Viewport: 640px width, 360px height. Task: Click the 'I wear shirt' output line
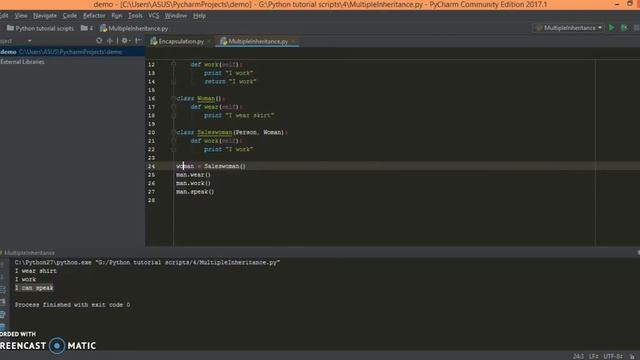[x=36, y=271]
